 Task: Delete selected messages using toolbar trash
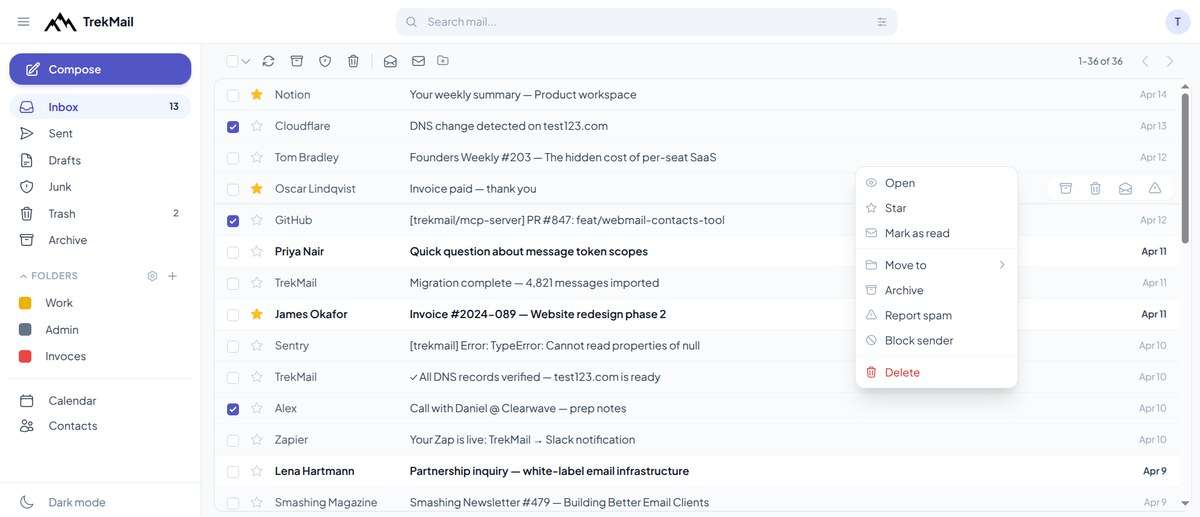[353, 61]
